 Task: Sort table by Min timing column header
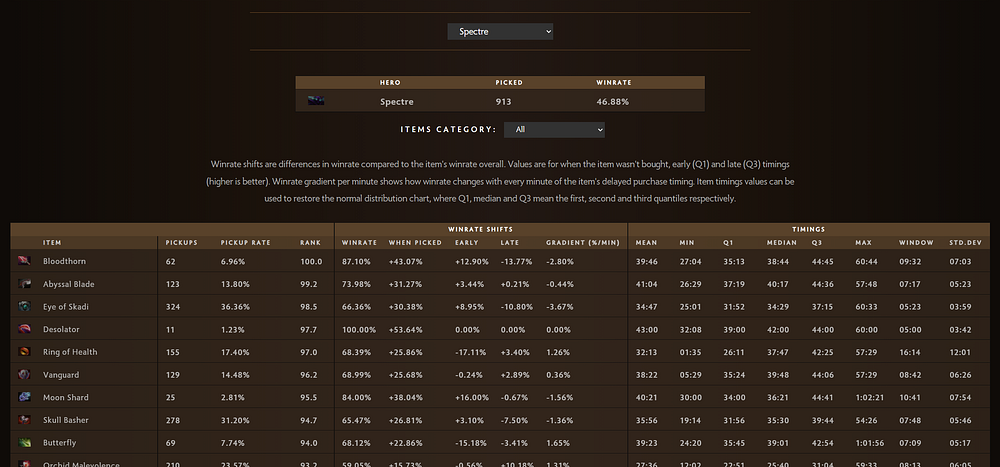coord(686,242)
